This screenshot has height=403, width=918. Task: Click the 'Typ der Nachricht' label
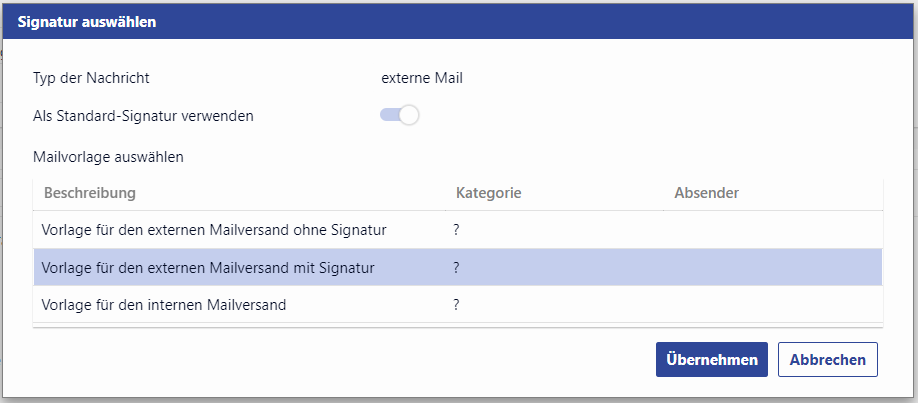click(91, 77)
